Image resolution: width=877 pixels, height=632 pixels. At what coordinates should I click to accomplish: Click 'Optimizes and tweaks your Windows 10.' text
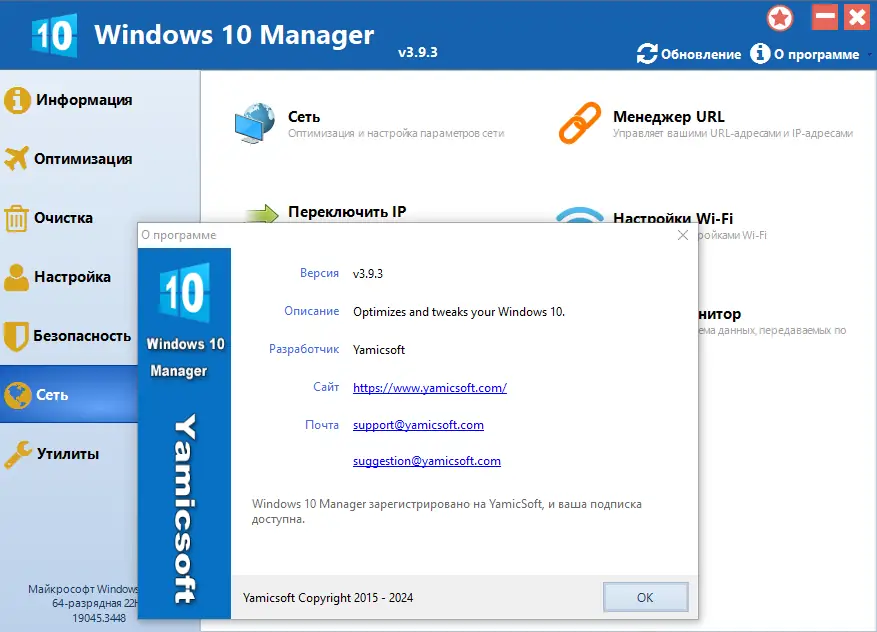(x=459, y=312)
